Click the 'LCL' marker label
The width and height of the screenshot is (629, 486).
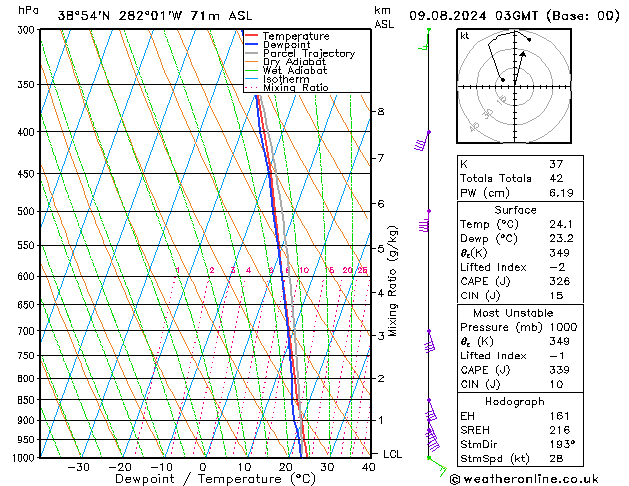(x=392, y=454)
